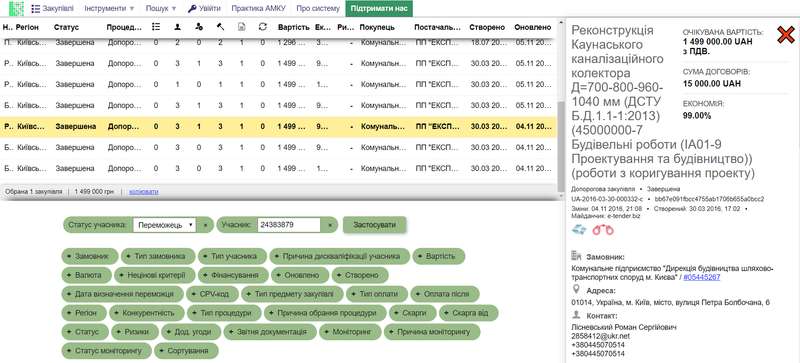Screen dimensions: 800x363
Task: Sort by the disqualified participants column icon
Action: coord(199,27)
